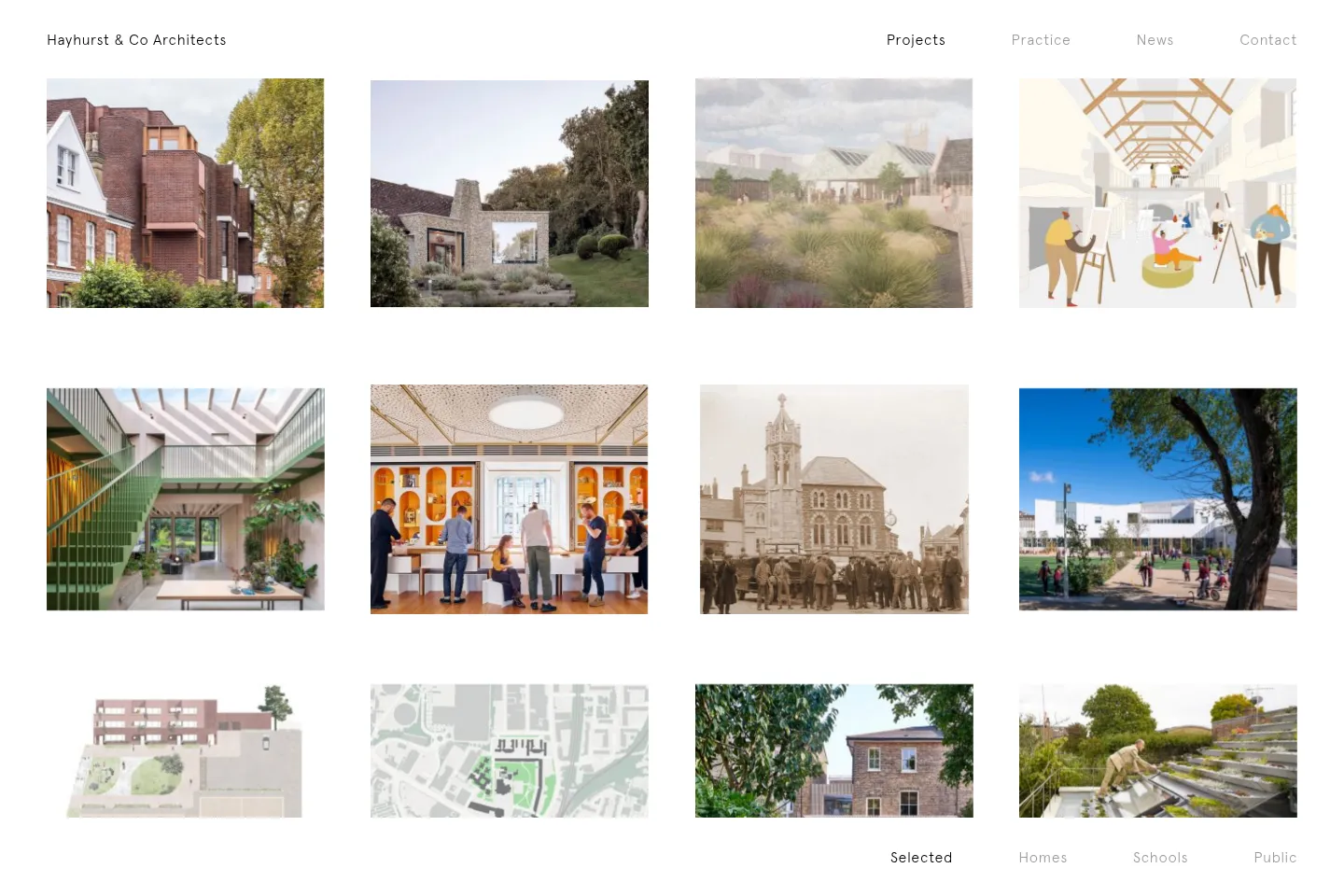1344x896 pixels.
Task: Open the brick house among trees project
Action: pos(834,751)
